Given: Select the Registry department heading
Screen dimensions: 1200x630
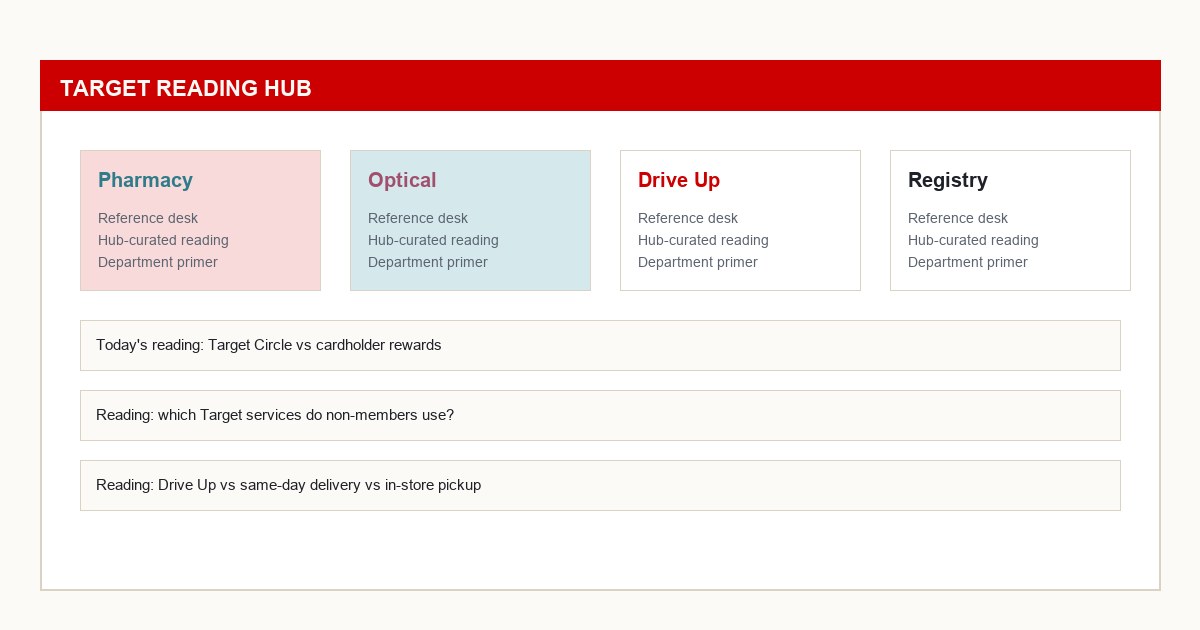Looking at the screenshot, I should pos(948,181).
